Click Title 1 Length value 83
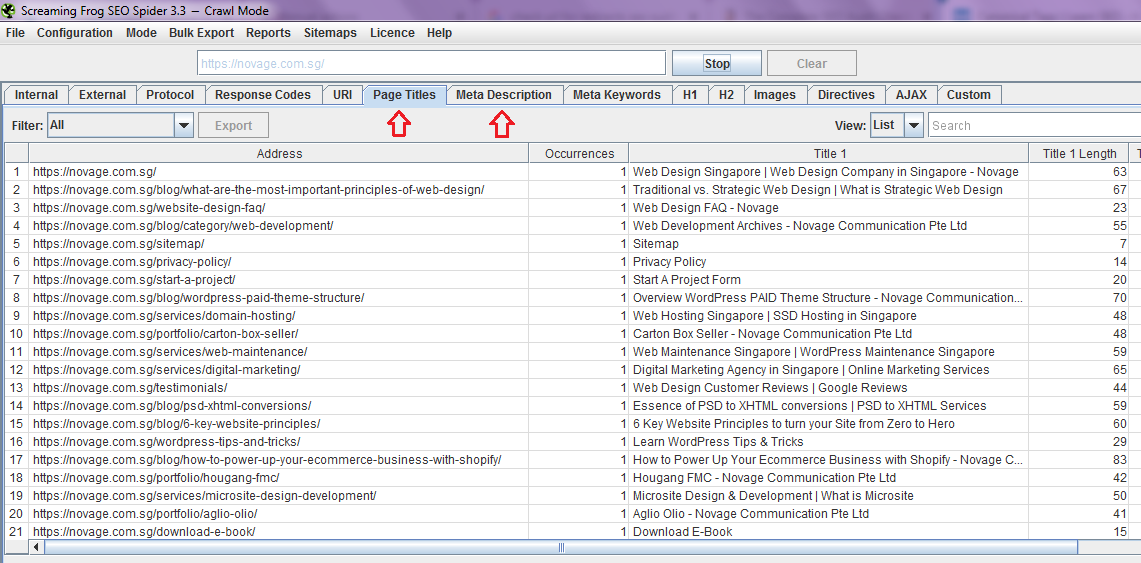 pos(1119,460)
